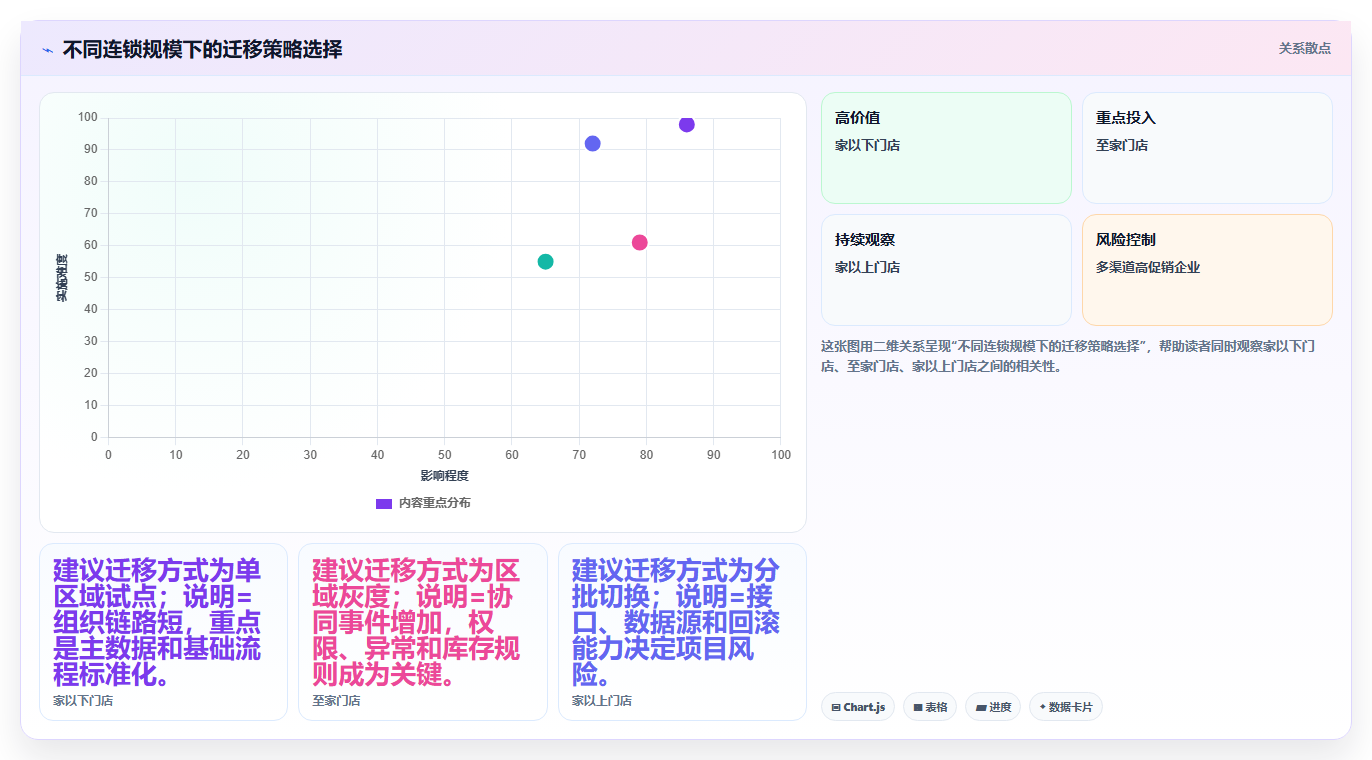Click the 关系散点 label in header

tap(1304, 48)
